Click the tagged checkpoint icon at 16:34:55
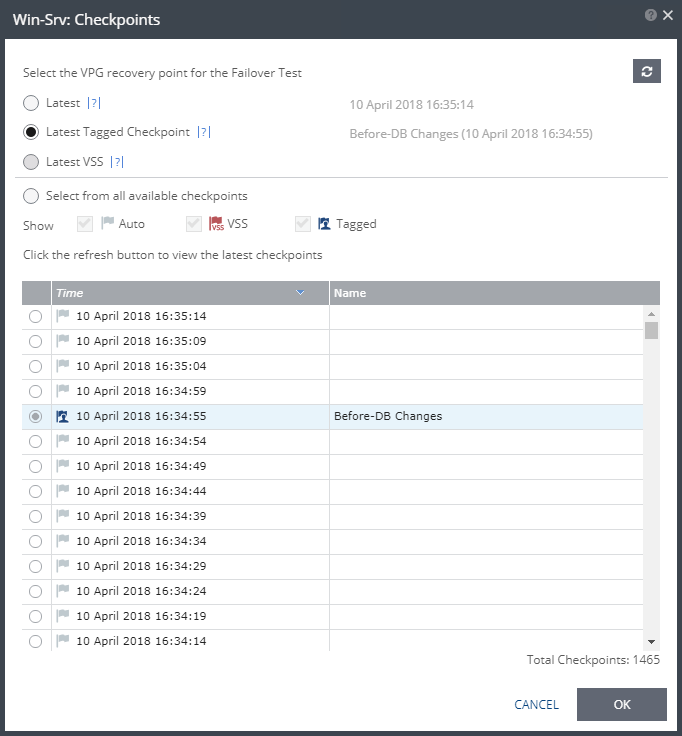The height and width of the screenshot is (736, 682). 62,416
